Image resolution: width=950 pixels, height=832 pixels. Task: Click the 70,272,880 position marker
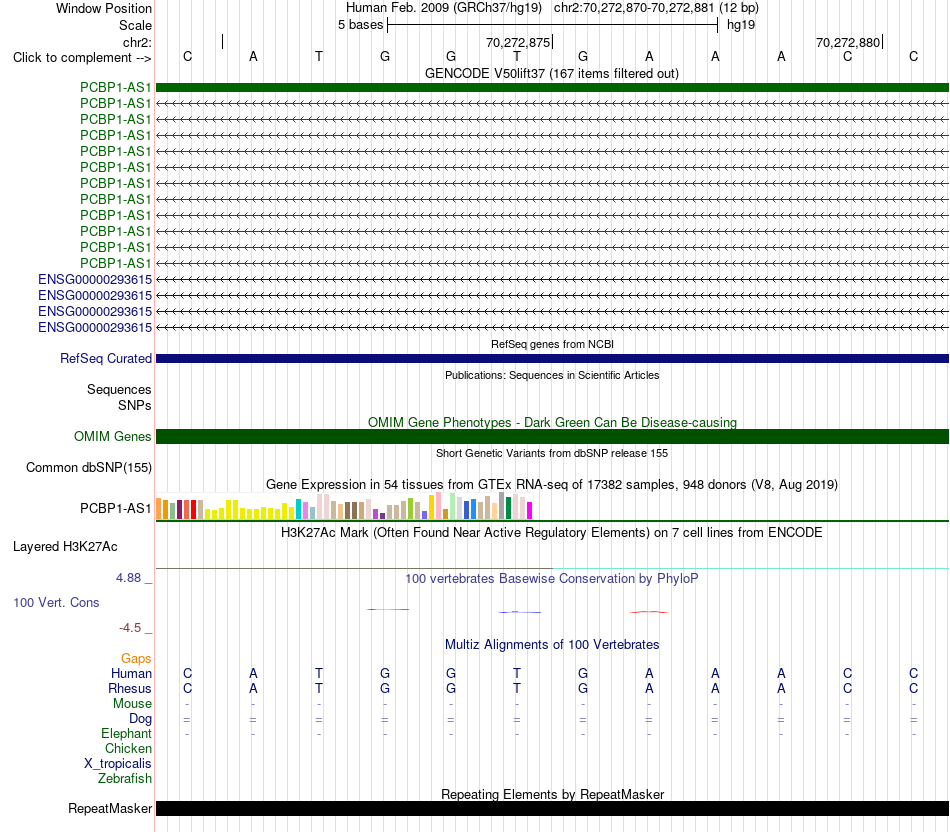(849, 42)
